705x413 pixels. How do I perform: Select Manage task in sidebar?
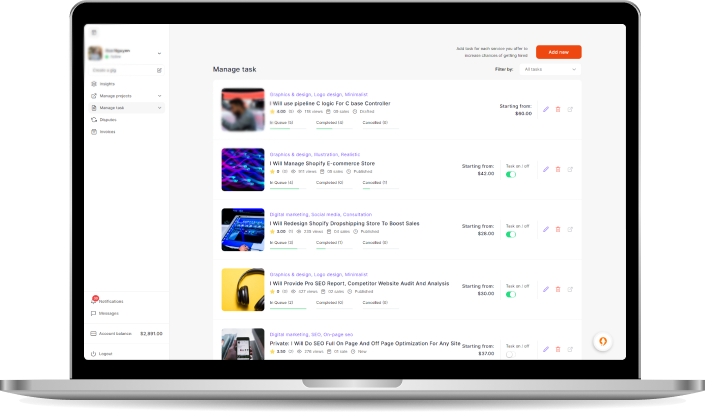(112, 107)
